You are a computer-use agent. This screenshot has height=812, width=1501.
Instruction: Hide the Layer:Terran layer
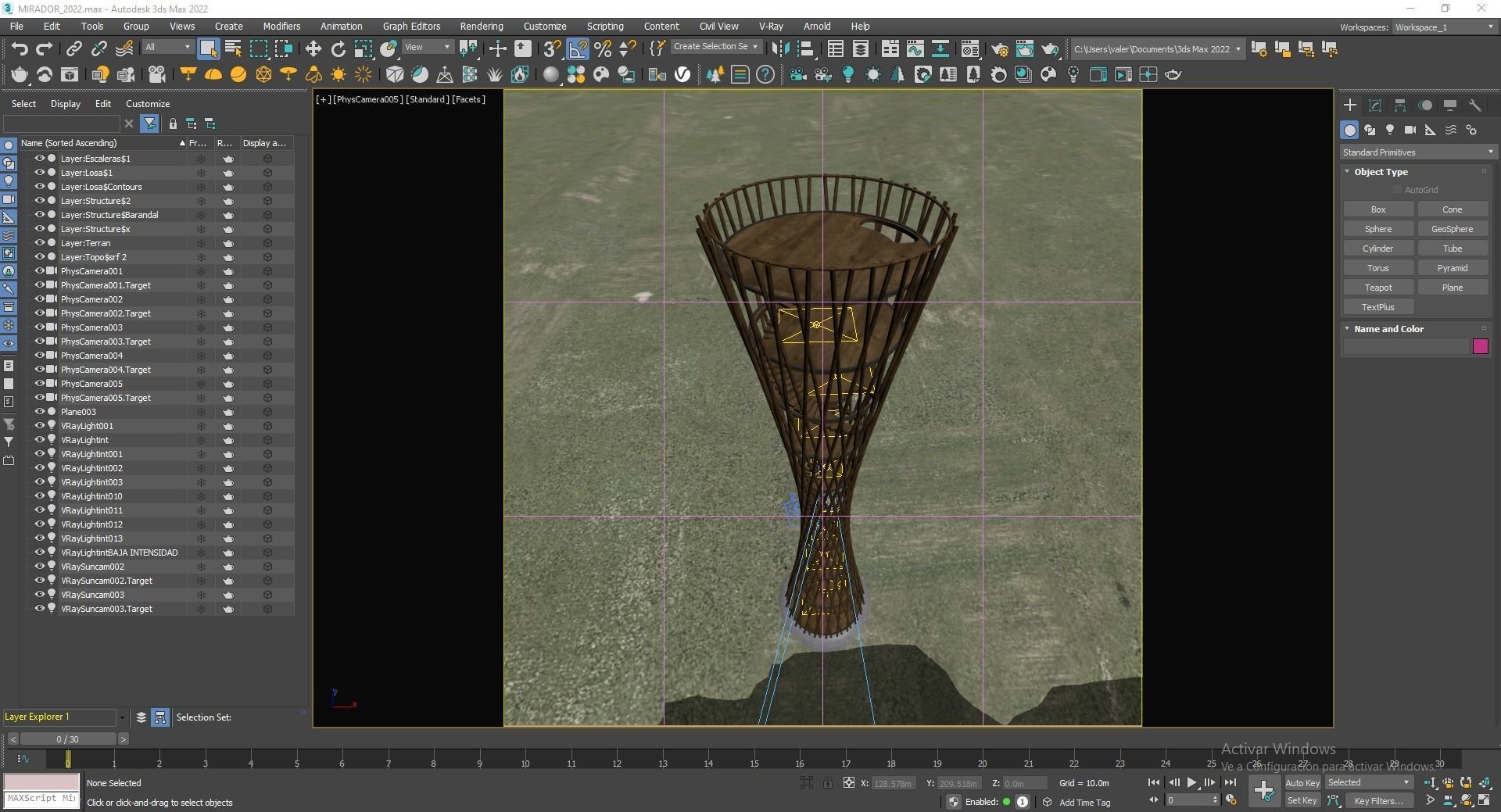(x=39, y=242)
